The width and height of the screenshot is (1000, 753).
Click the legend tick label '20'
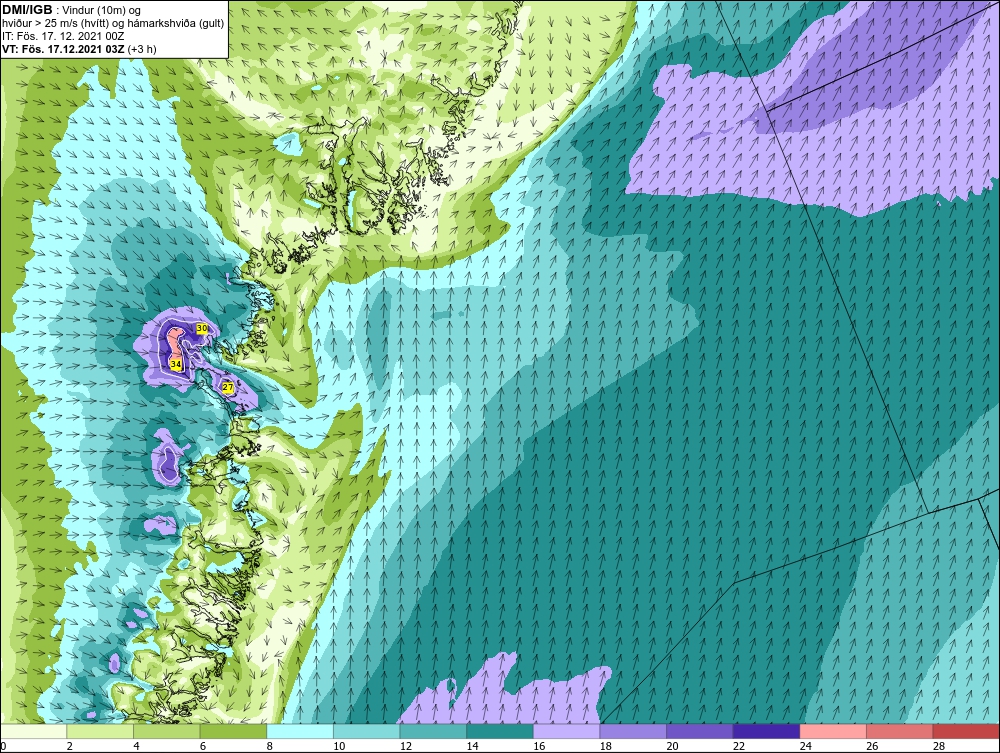[672, 746]
